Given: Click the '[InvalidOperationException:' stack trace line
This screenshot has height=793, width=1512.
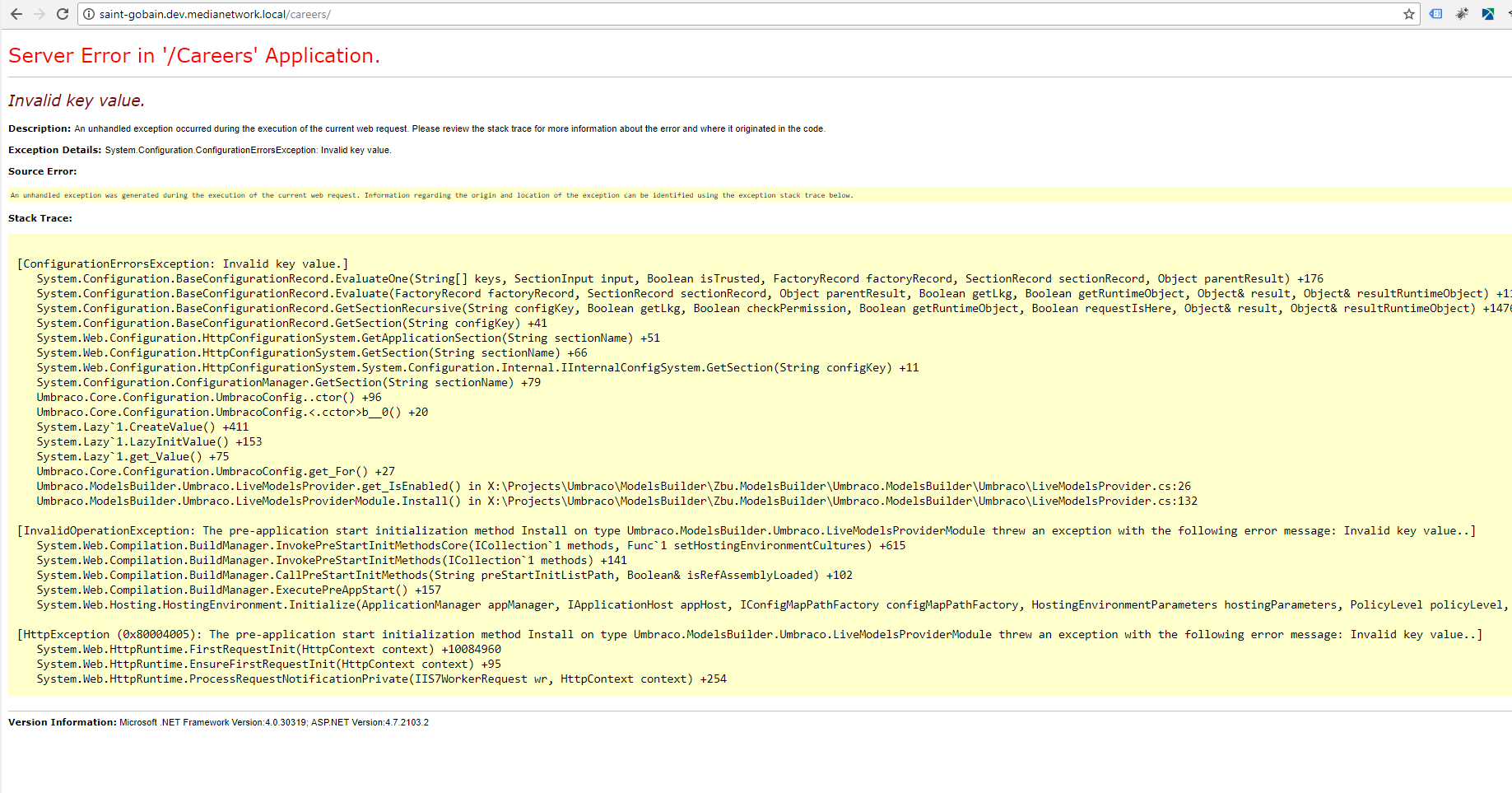Looking at the screenshot, I should pos(747,530).
